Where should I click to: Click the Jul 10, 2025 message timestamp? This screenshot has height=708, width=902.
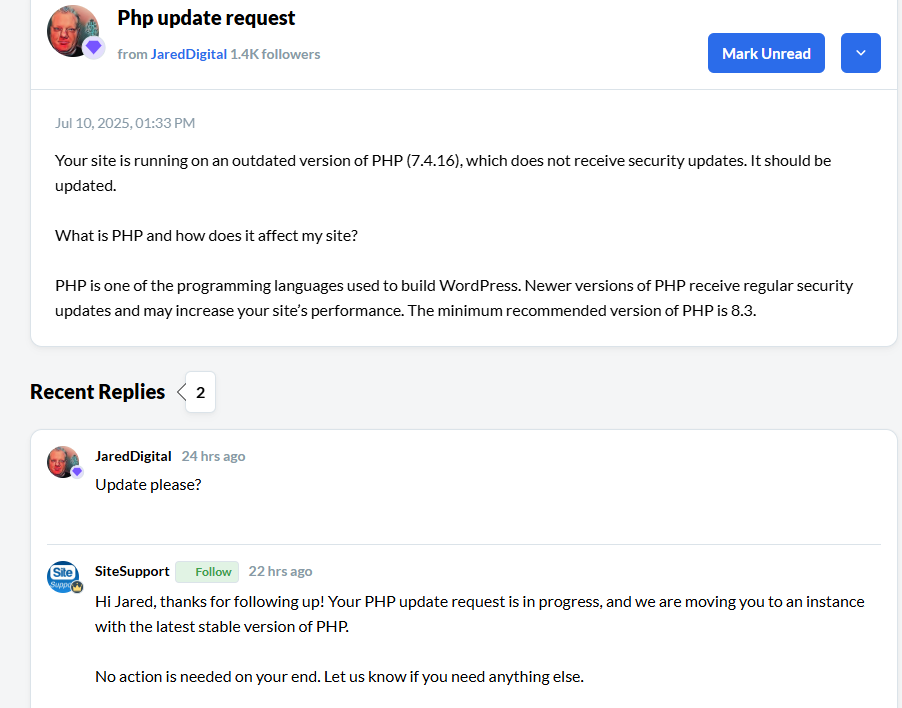[125, 123]
